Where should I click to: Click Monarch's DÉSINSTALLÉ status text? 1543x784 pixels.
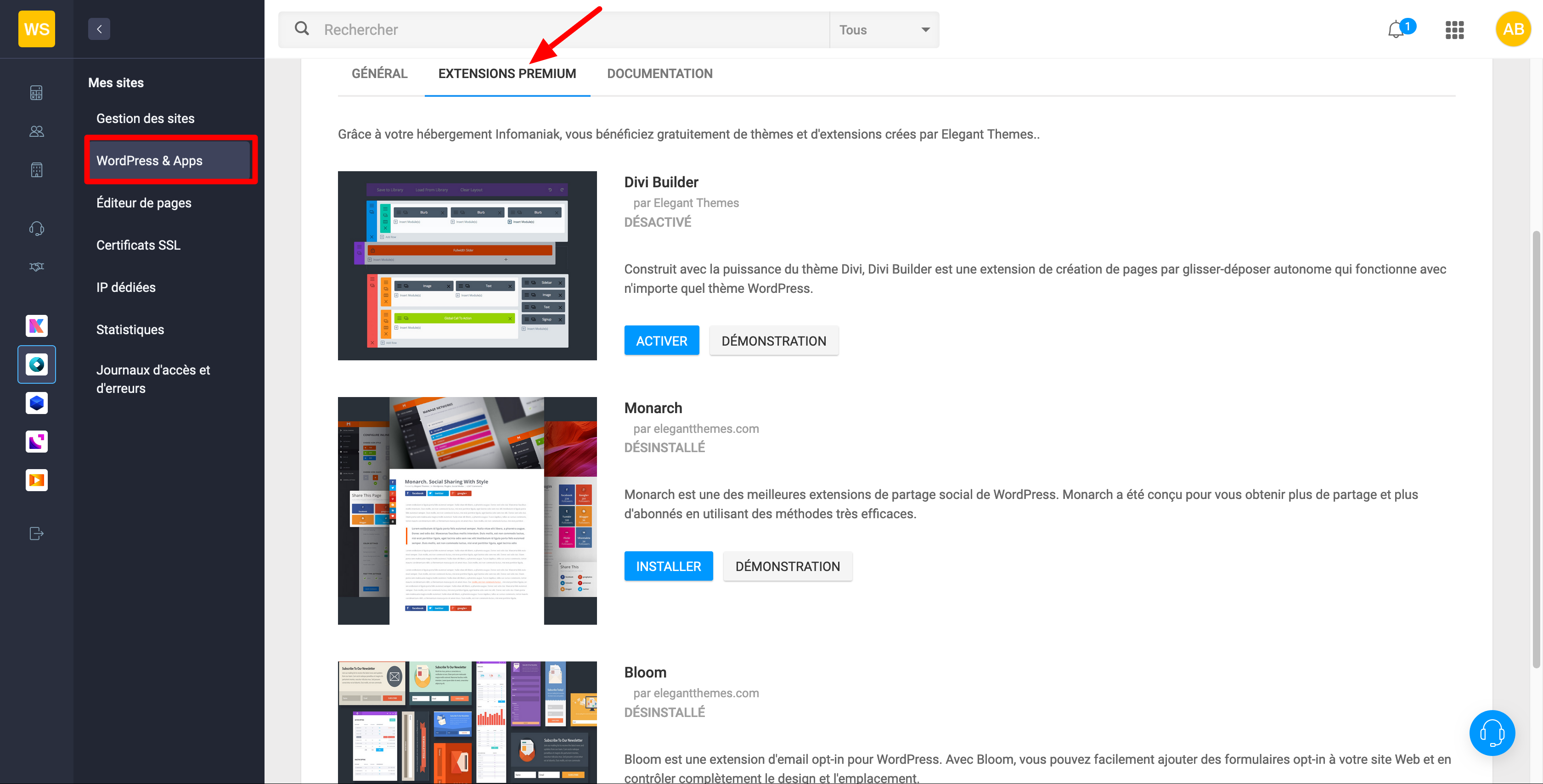point(665,448)
